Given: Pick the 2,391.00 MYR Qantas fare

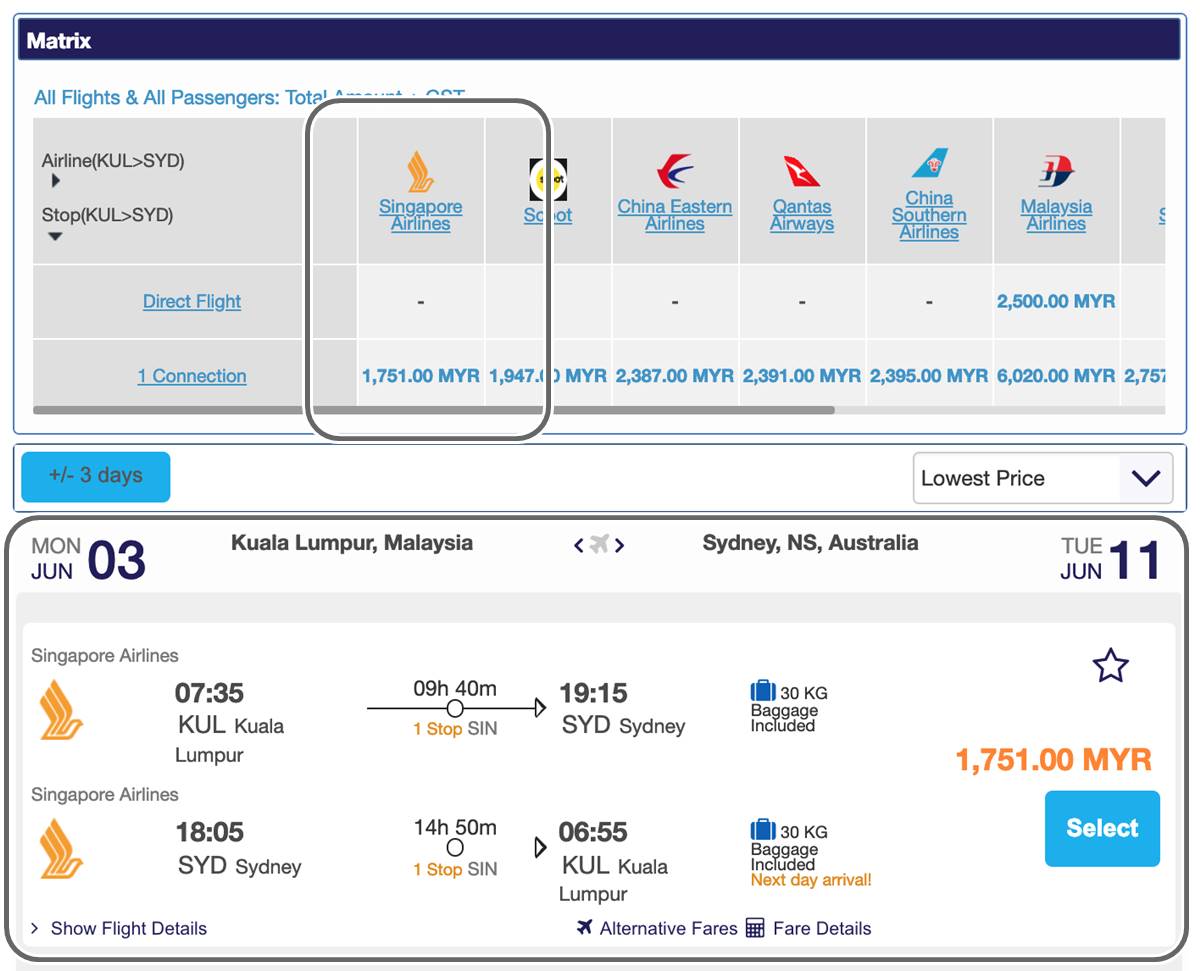Looking at the screenshot, I should tap(802, 376).
